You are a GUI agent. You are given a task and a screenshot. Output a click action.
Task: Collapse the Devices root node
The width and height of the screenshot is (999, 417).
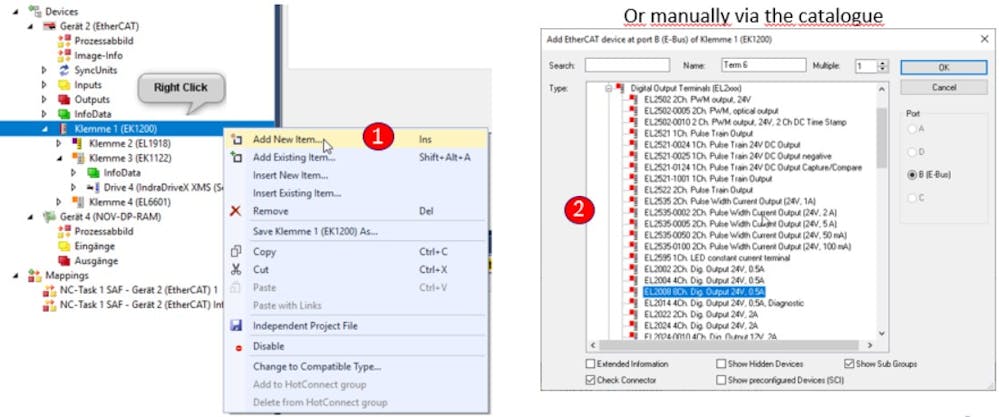pos(15,11)
